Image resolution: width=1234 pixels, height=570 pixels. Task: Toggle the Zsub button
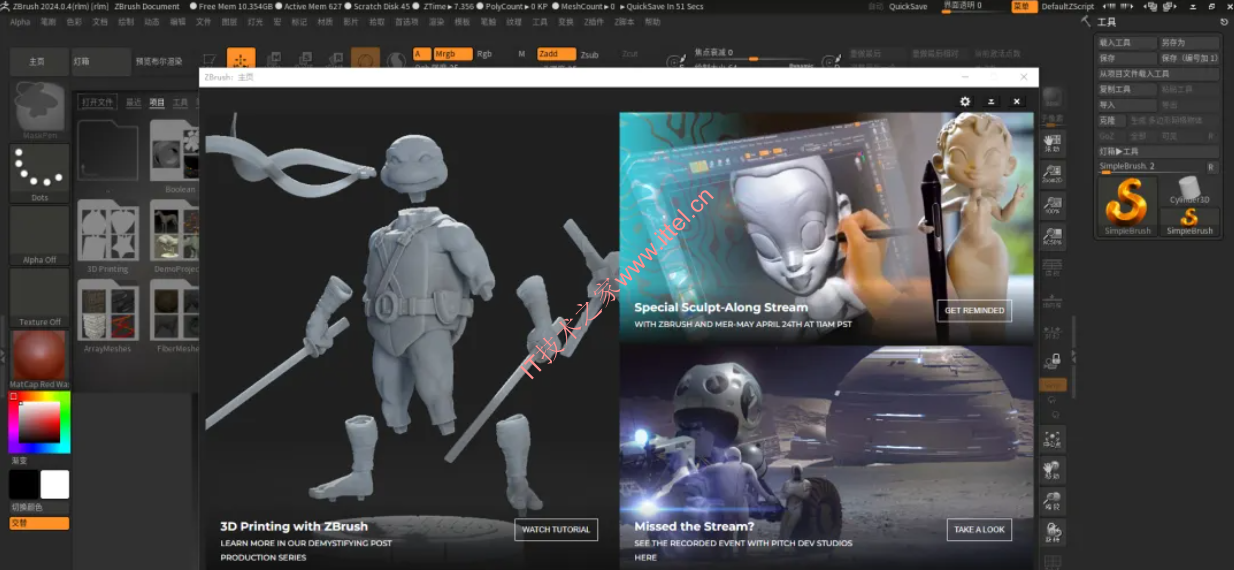coord(590,55)
